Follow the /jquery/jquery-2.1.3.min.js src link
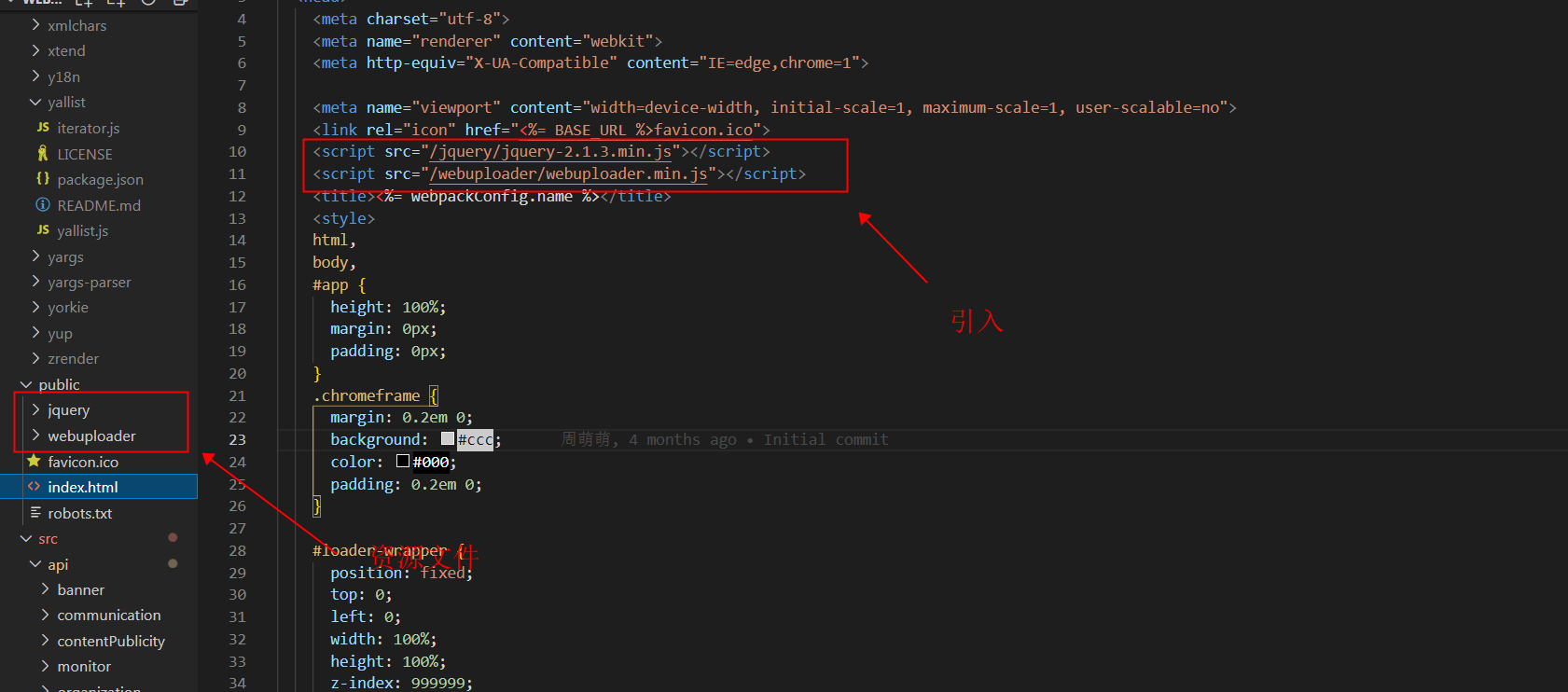The image size is (1568, 692). [550, 151]
